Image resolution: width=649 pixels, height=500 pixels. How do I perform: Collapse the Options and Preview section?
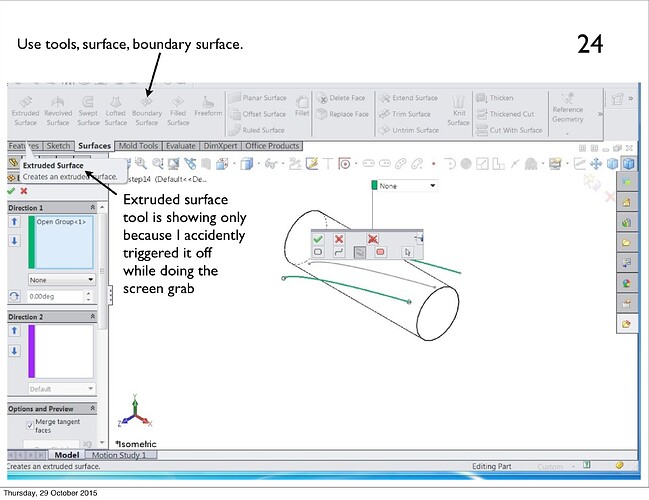[x=92, y=408]
